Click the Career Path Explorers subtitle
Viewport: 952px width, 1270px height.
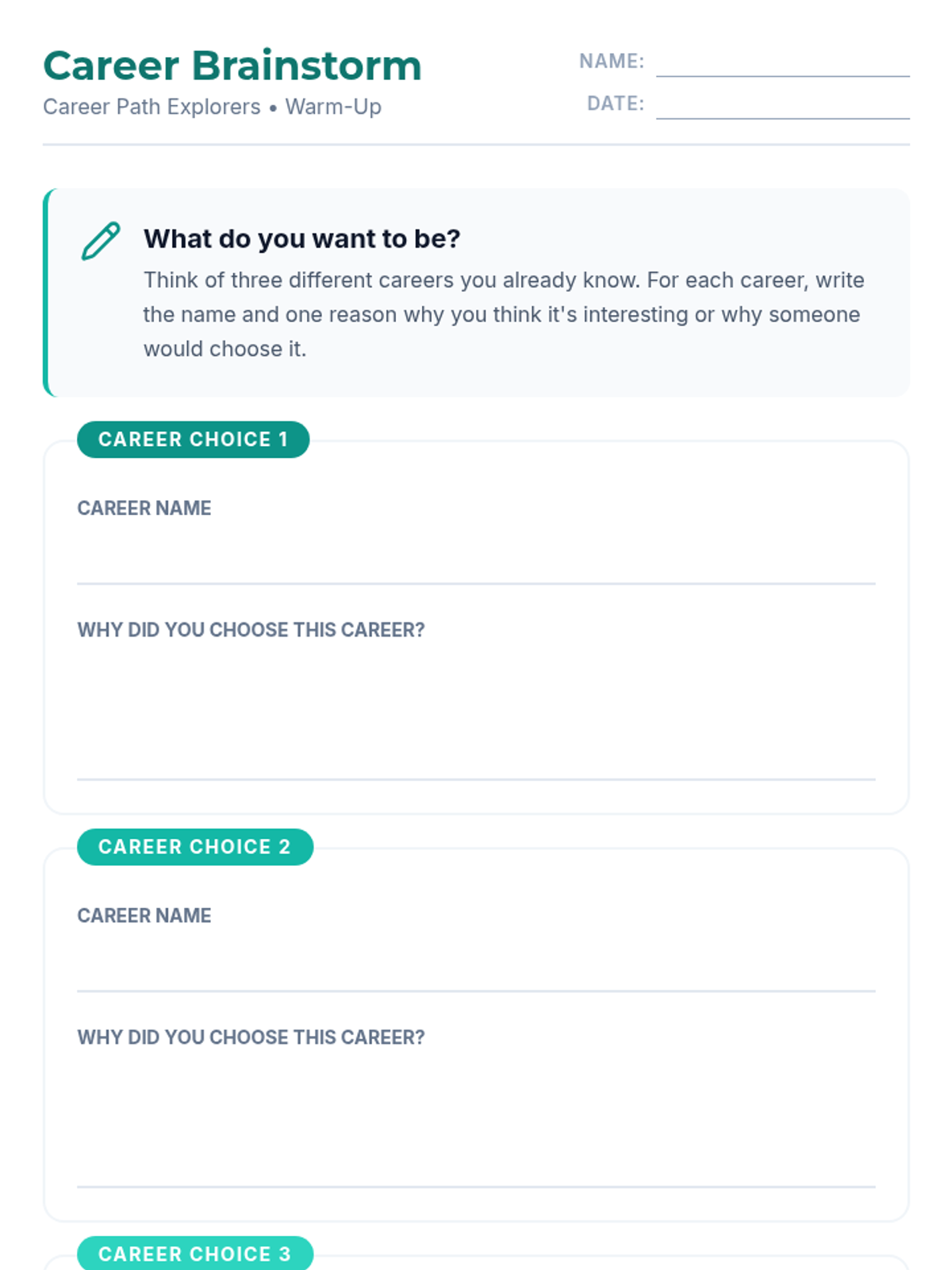click(212, 106)
